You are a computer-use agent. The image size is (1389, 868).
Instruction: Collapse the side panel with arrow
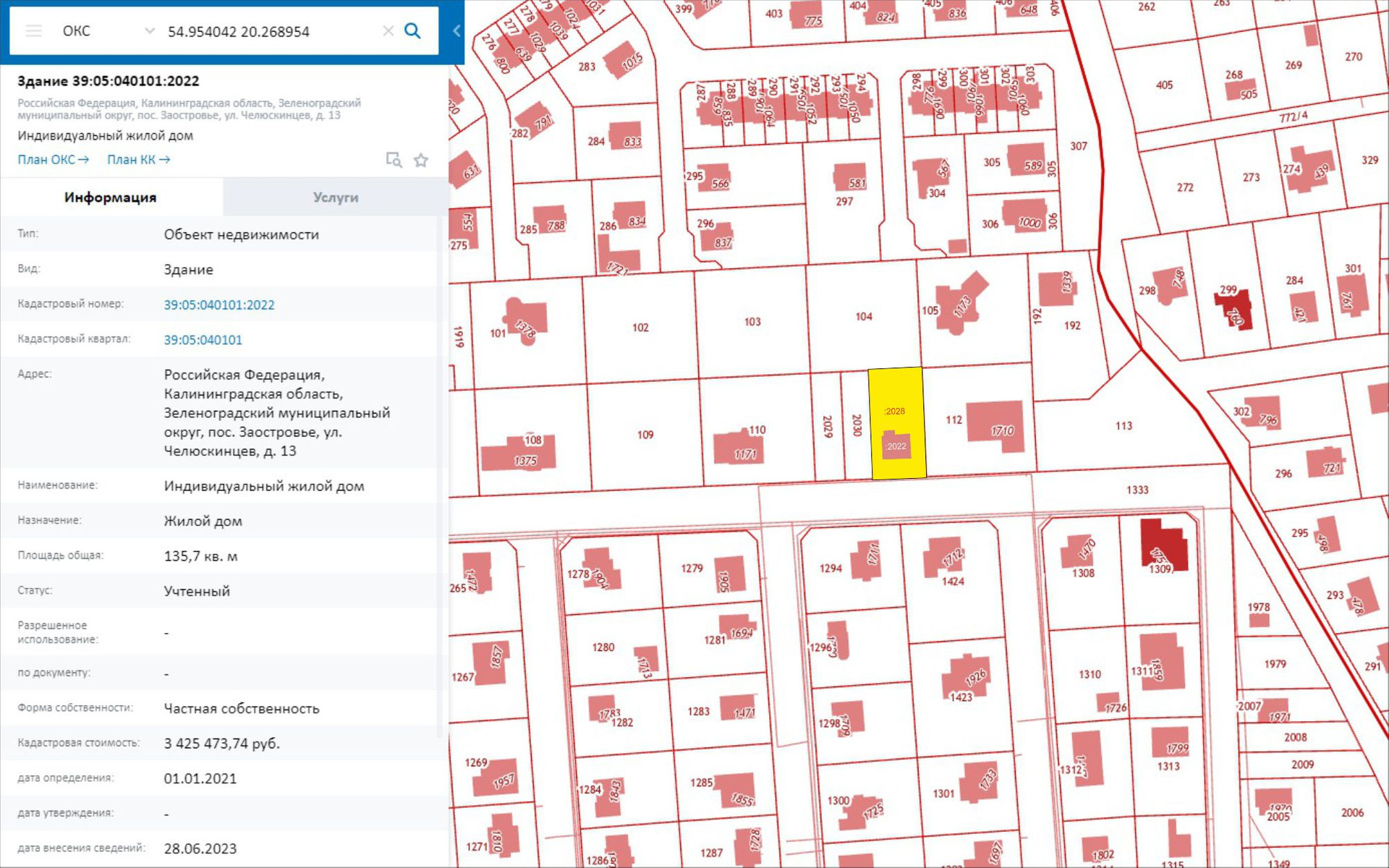pos(456,31)
